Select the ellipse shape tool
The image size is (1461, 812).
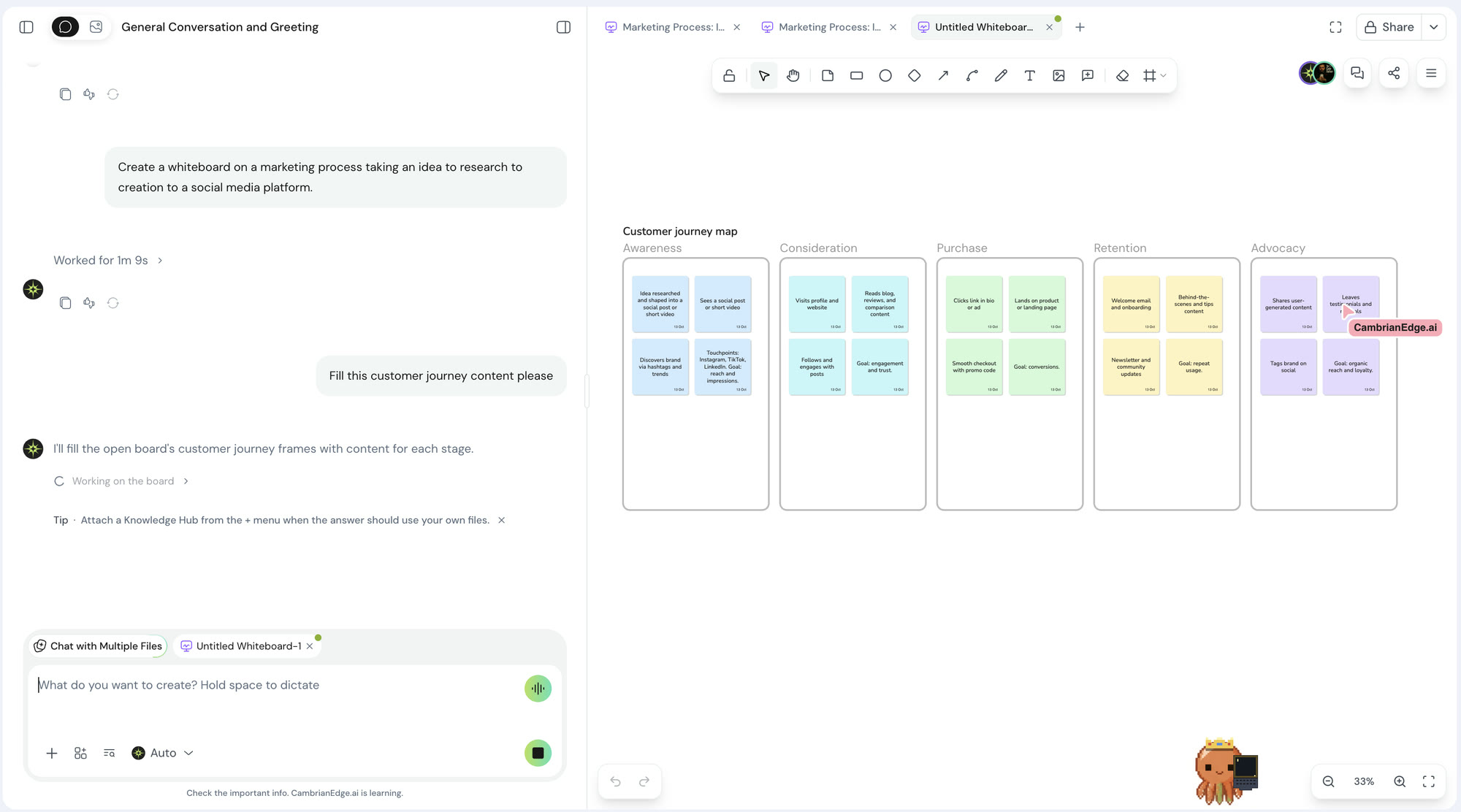pos(885,75)
